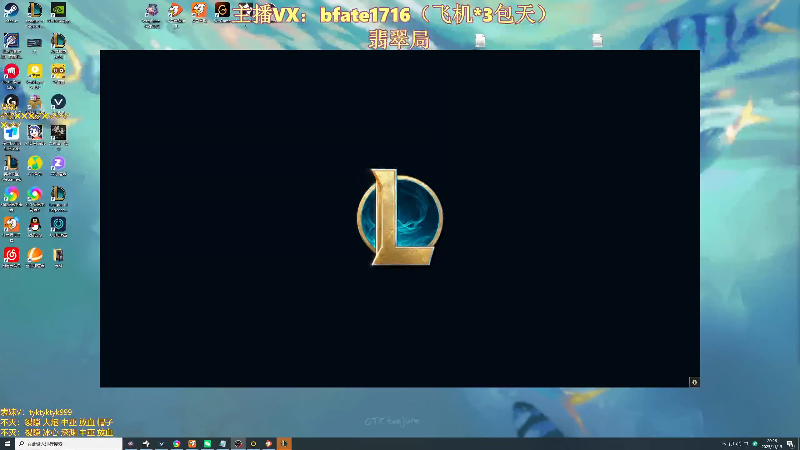Open the teal circular app desktop icon
Screen dimensions: 800x450
pos(58,224)
